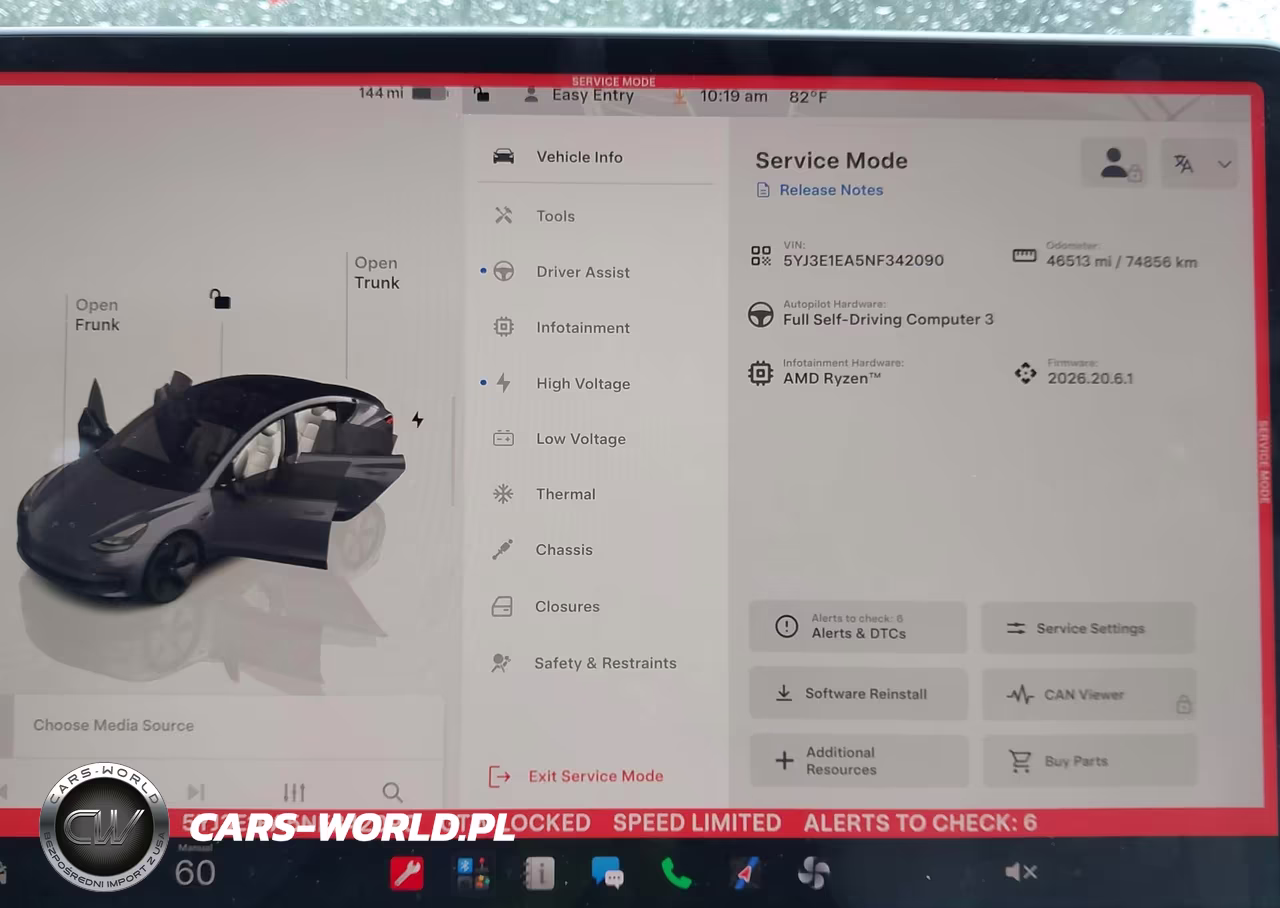Open the red wrench service app
The image size is (1280, 908).
[406, 873]
